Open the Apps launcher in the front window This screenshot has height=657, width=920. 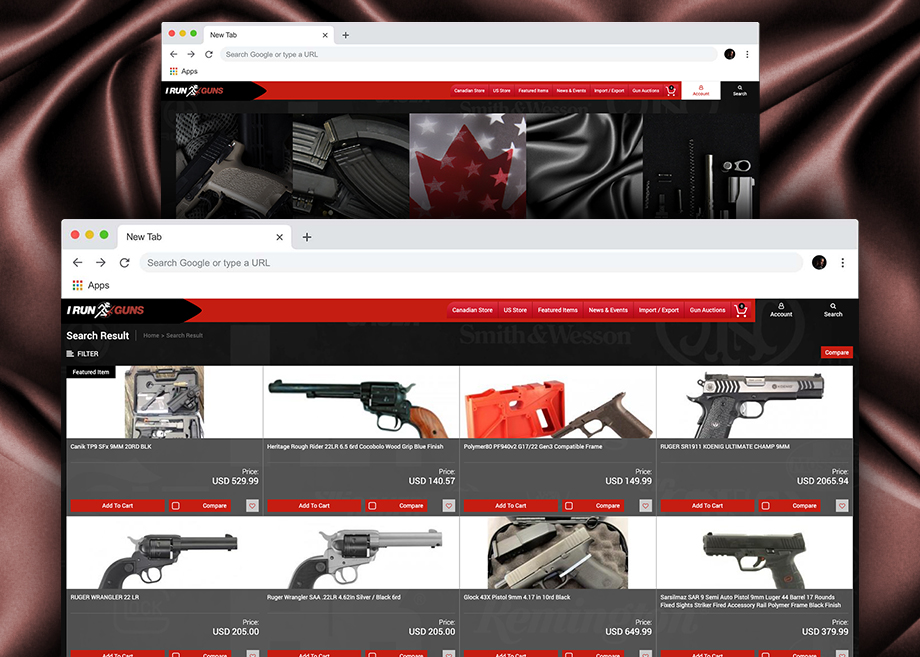[x=91, y=285]
